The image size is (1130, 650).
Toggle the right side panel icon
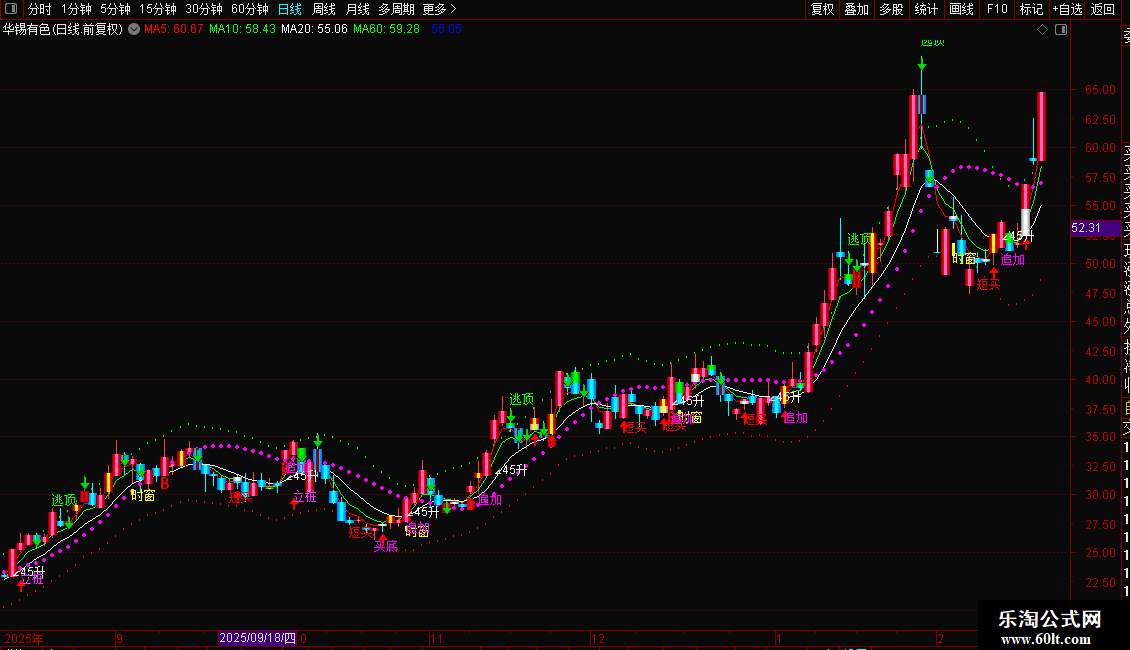click(x=1060, y=30)
